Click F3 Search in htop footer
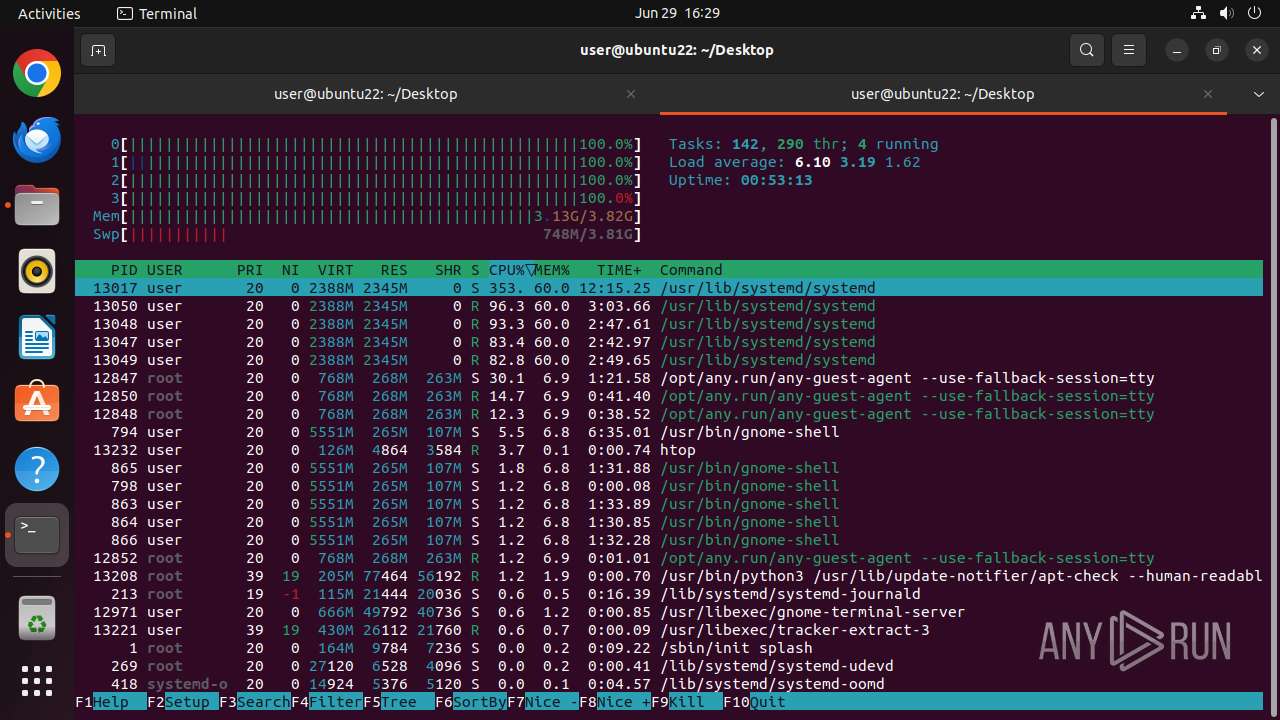Viewport: 1280px width, 720px height. pyautogui.click(x=255, y=702)
